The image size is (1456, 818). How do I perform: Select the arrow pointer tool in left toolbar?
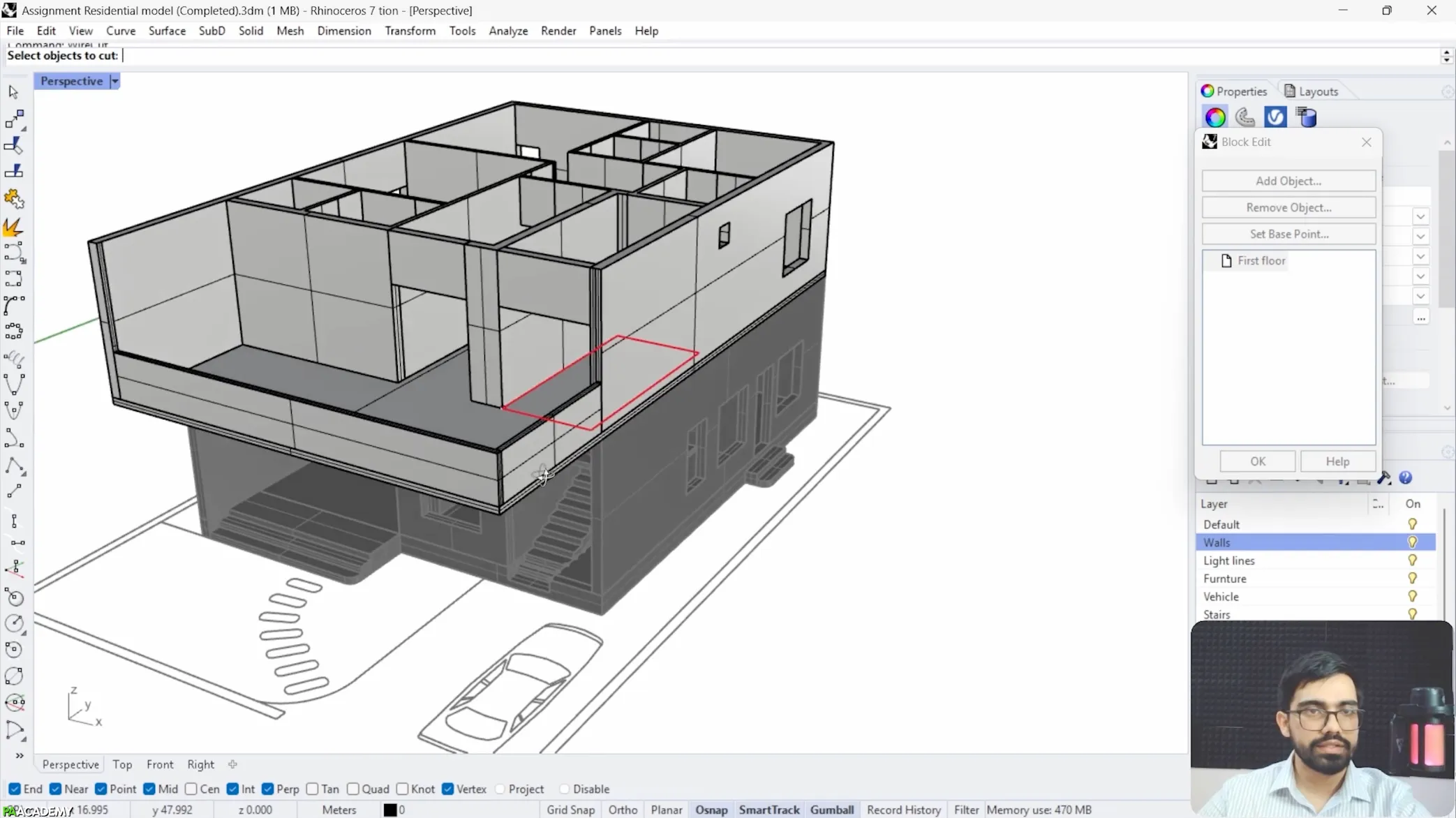point(13,91)
